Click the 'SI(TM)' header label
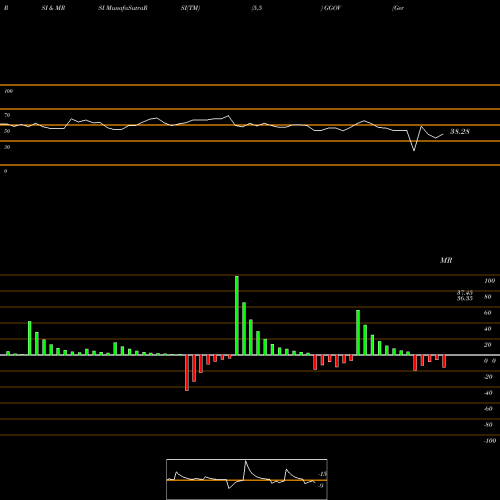The image size is (500, 500). coord(190,8)
